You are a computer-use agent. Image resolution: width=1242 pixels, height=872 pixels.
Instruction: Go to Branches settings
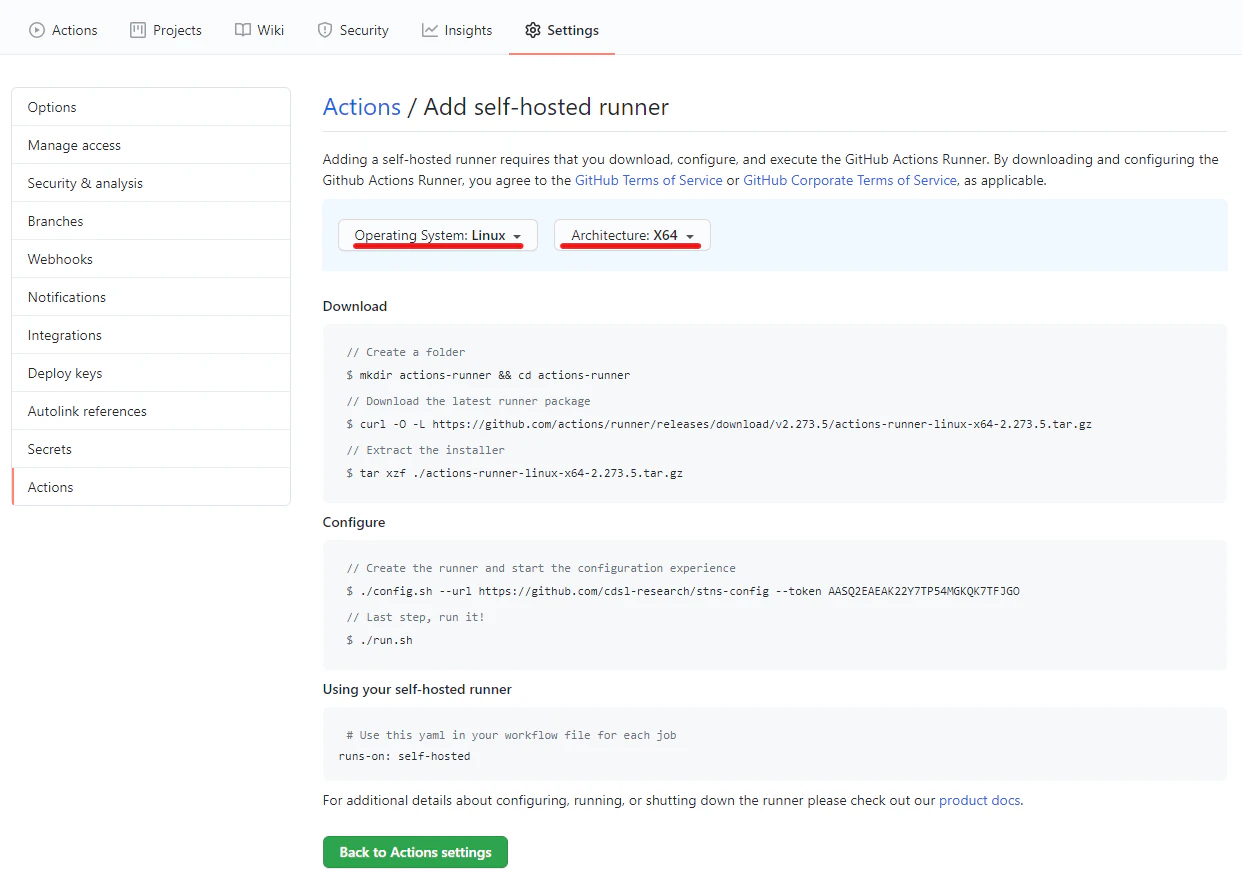coord(151,221)
